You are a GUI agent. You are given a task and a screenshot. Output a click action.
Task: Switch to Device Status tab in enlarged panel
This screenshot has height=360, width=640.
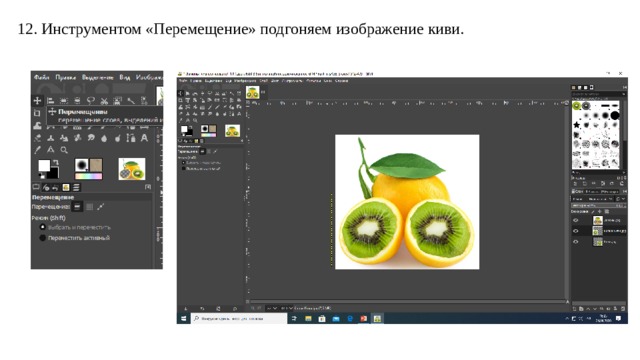click(x=46, y=187)
